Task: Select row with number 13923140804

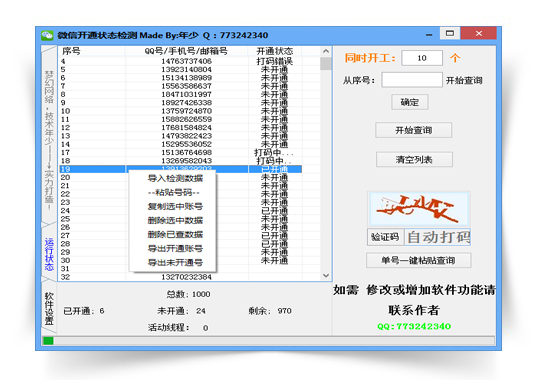Action: tap(180, 69)
